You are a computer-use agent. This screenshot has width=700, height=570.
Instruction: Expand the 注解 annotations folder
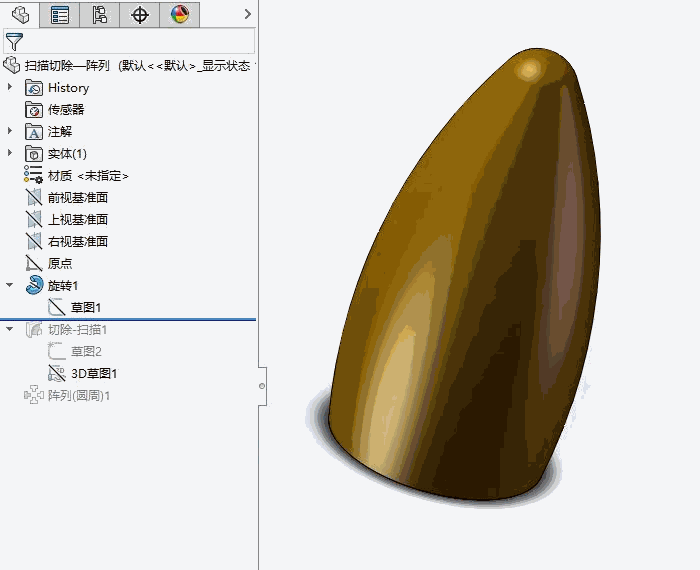pos(9,131)
